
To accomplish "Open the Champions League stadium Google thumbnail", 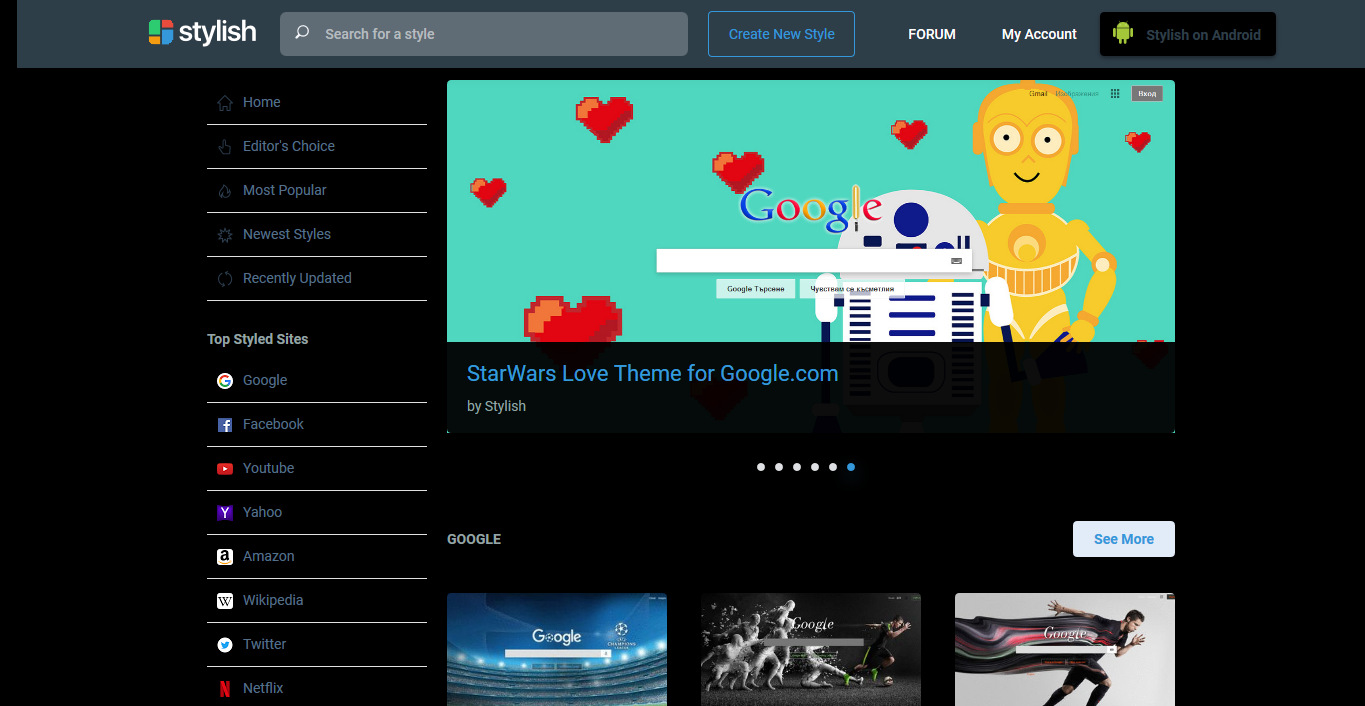I will coord(557,650).
